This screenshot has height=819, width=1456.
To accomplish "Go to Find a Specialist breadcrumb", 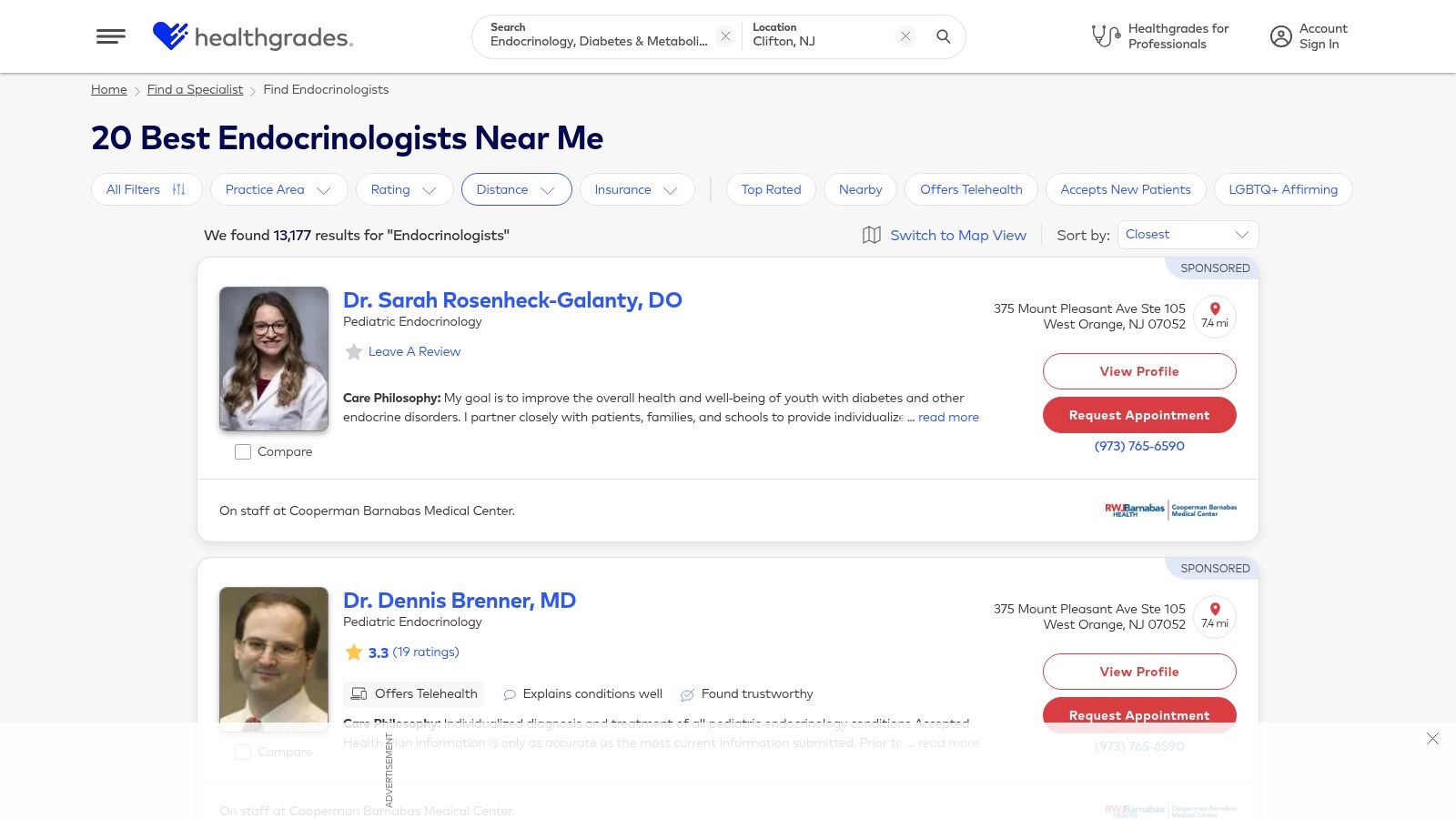I will tap(195, 89).
